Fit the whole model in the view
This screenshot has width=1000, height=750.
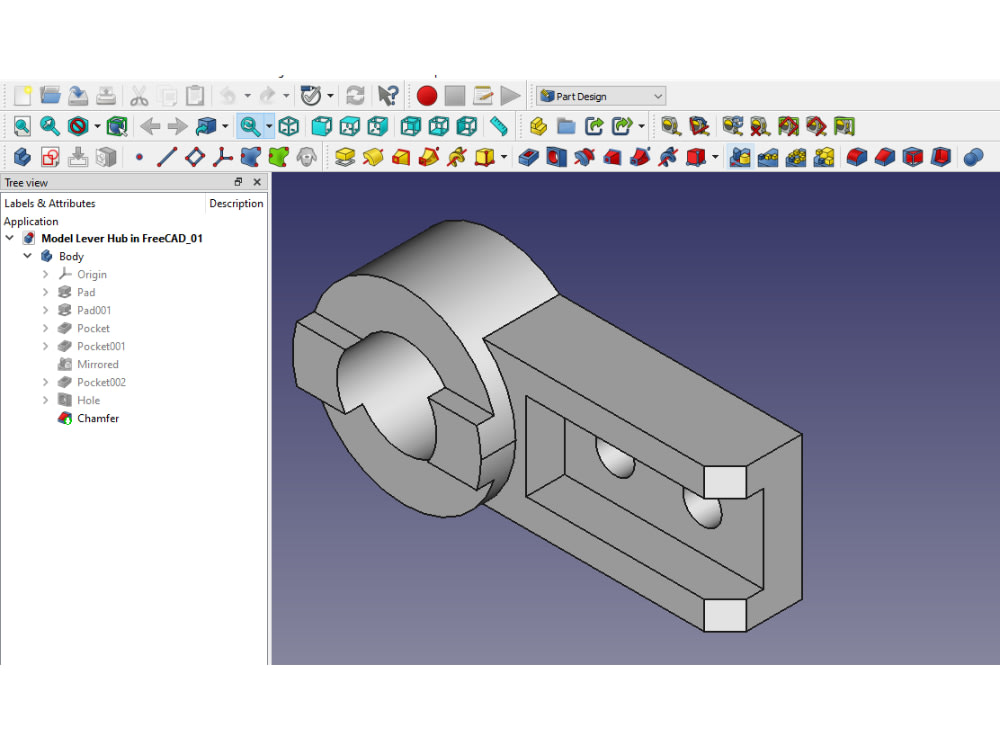[21, 126]
